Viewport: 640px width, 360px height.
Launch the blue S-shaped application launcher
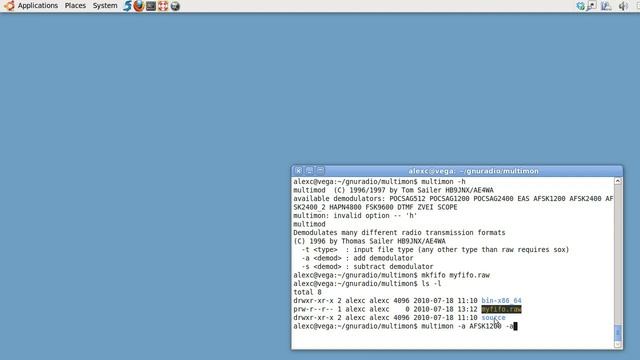(127, 6)
